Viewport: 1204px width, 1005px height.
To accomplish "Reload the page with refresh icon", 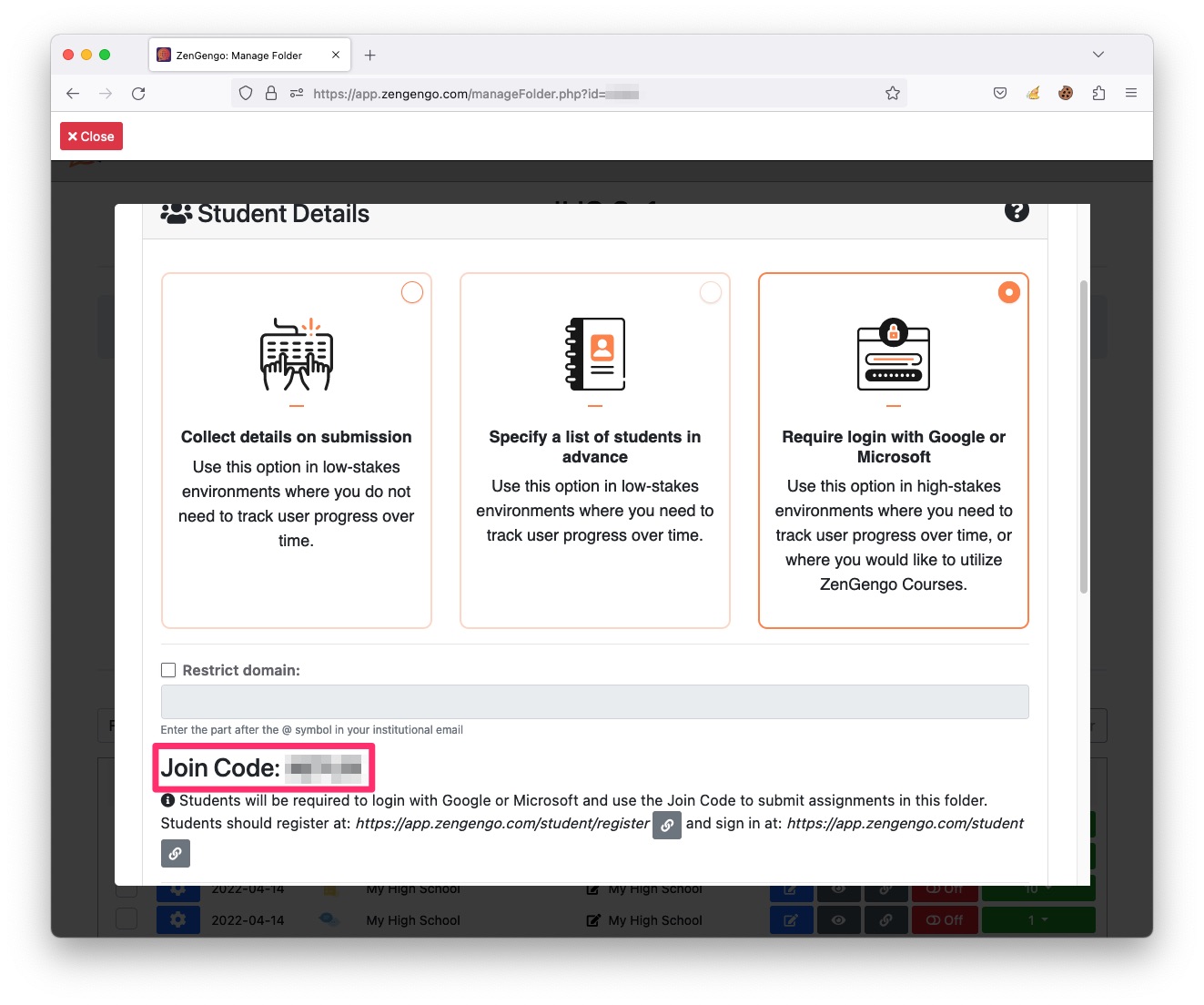I will coord(138,93).
